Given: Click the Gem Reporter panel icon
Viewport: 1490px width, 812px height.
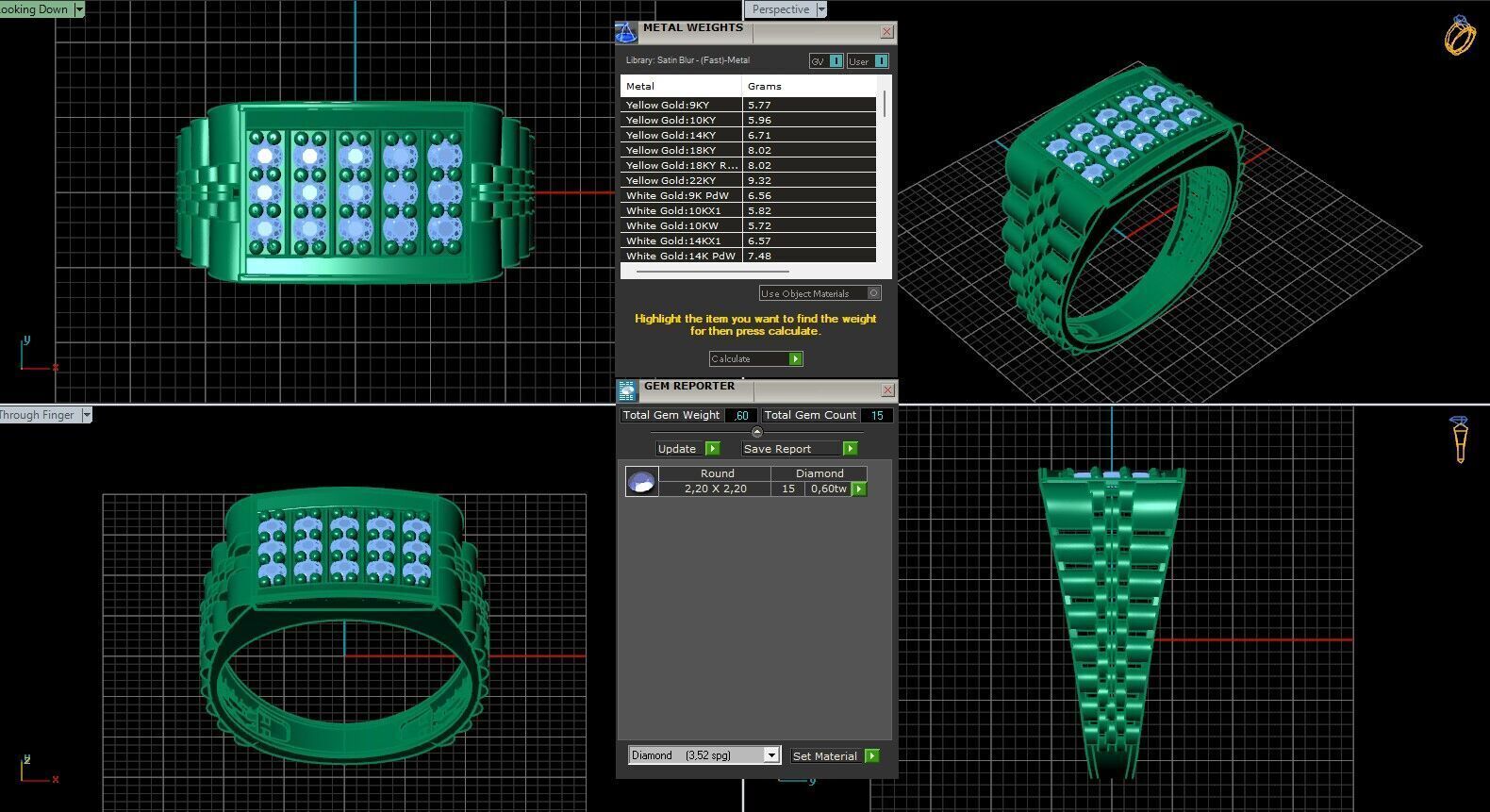Looking at the screenshot, I should pos(627,390).
